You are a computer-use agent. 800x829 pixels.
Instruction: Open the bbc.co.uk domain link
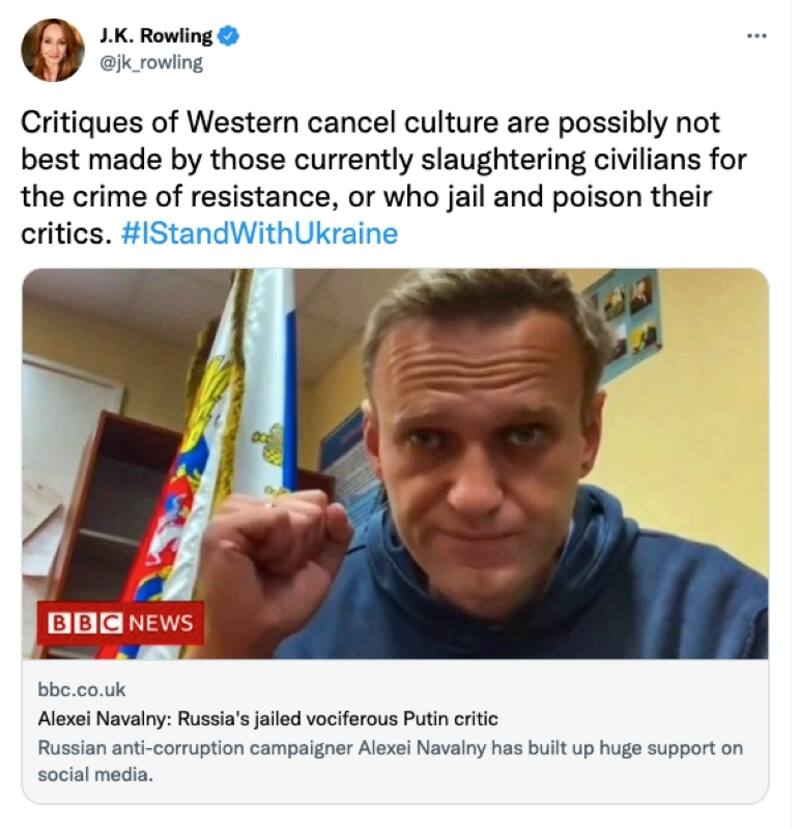pos(81,689)
